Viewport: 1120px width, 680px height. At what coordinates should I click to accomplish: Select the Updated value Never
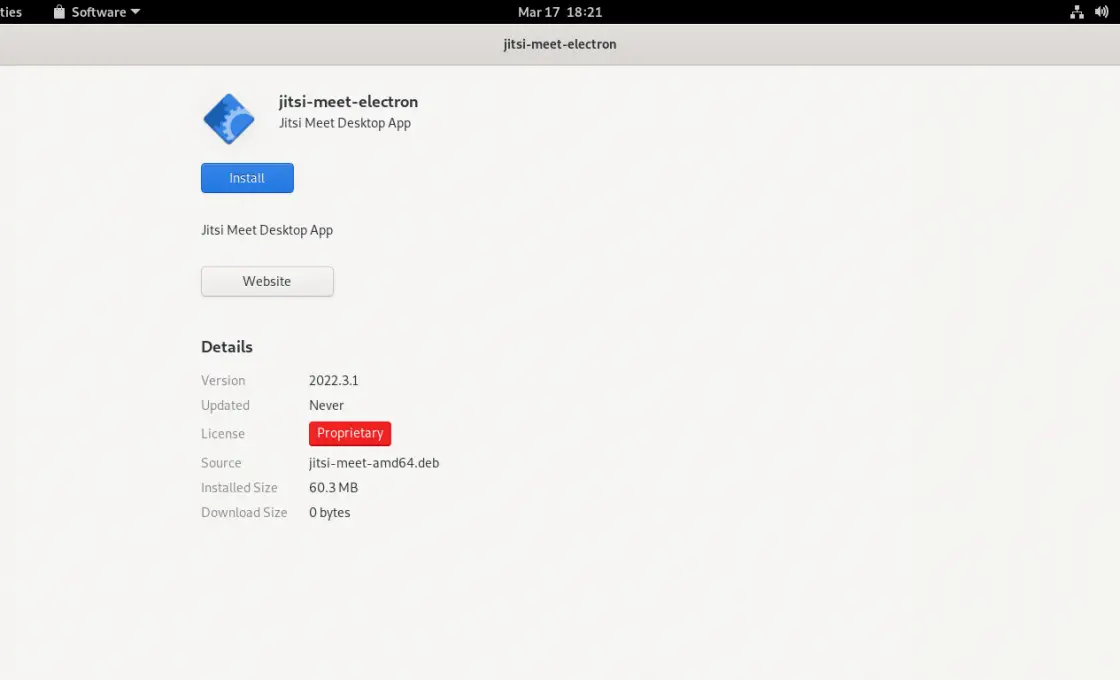tap(326, 405)
